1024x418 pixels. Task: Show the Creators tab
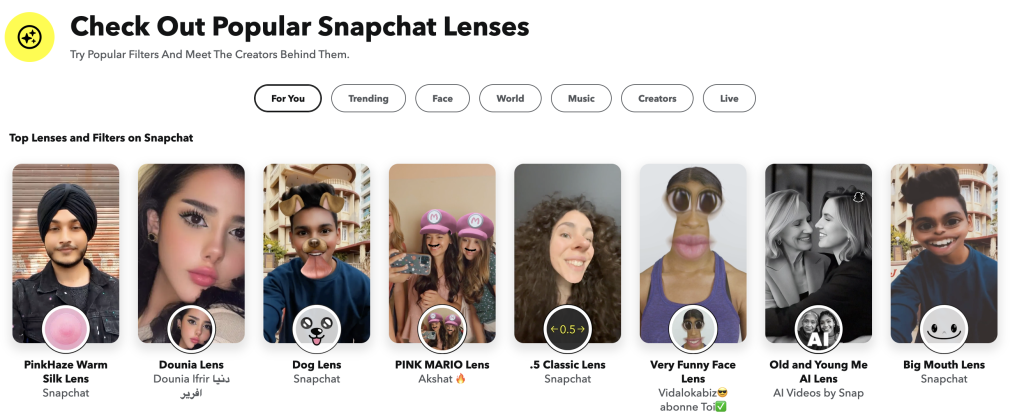pos(657,99)
